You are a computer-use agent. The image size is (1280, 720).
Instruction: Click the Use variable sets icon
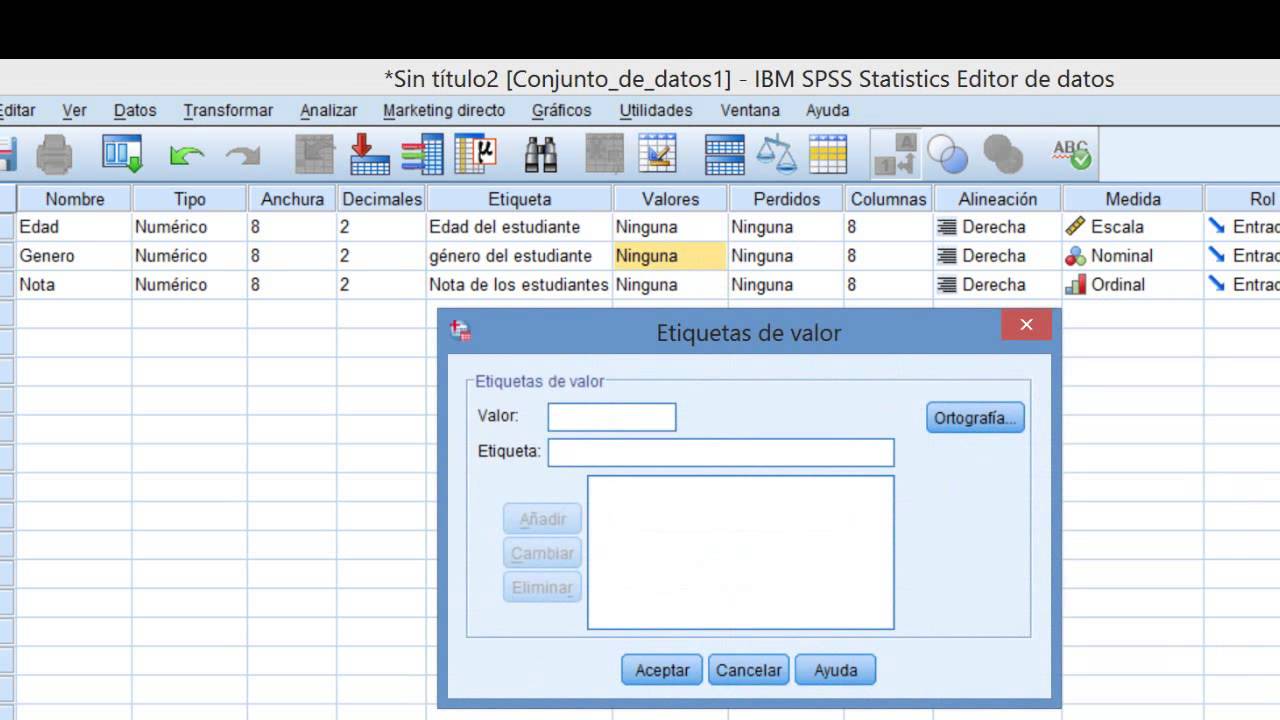(947, 155)
